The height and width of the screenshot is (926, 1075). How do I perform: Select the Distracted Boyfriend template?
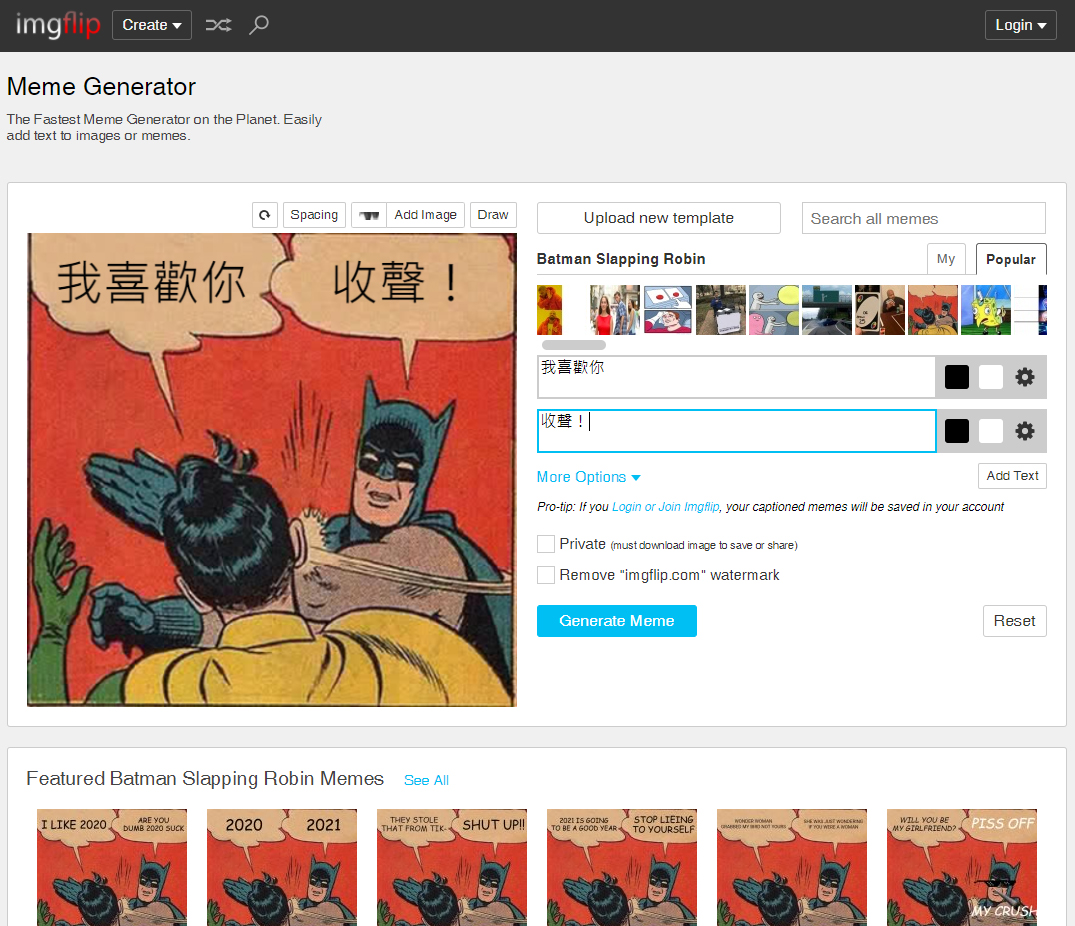coord(615,310)
